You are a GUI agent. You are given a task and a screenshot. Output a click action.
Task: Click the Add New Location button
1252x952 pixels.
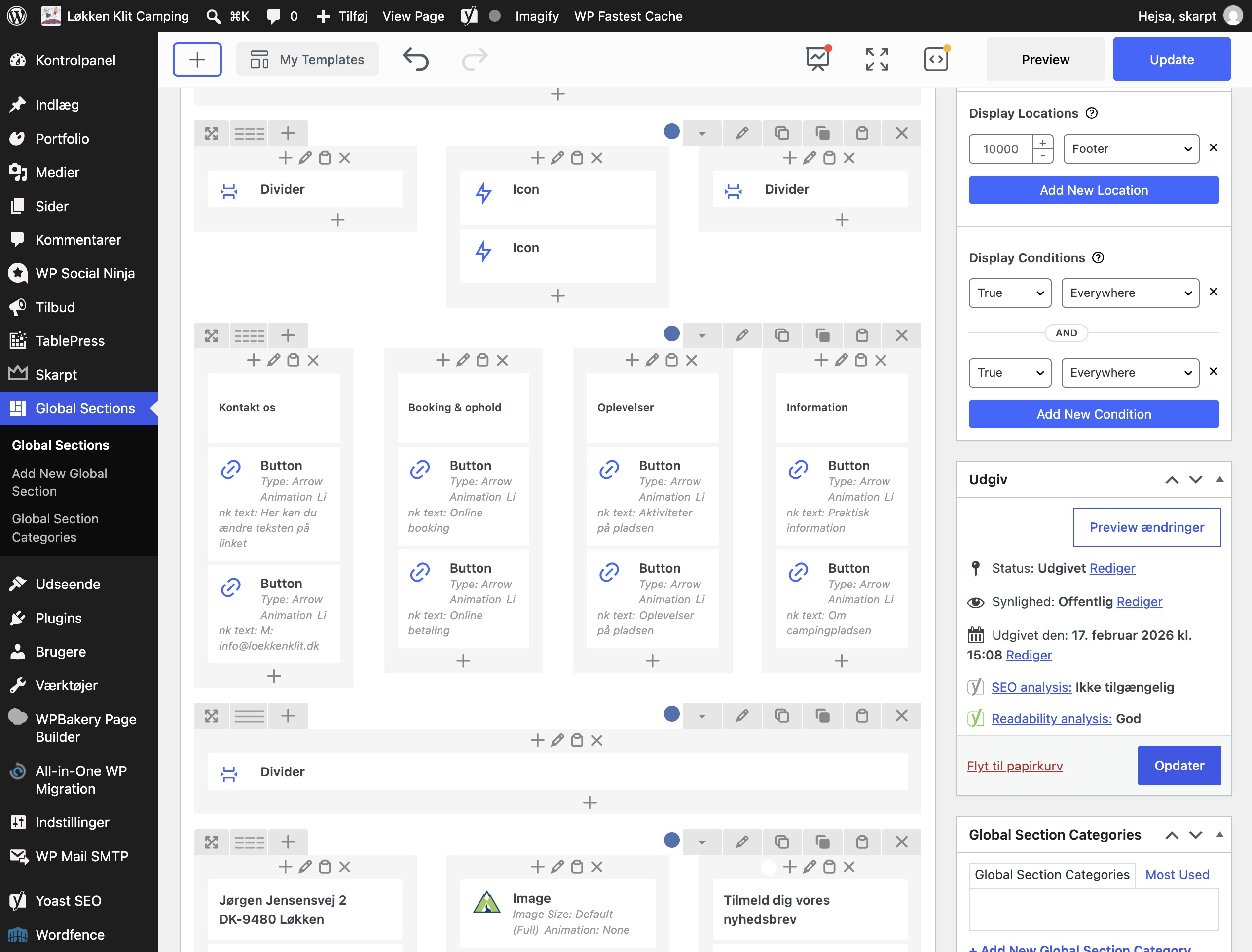(1093, 190)
